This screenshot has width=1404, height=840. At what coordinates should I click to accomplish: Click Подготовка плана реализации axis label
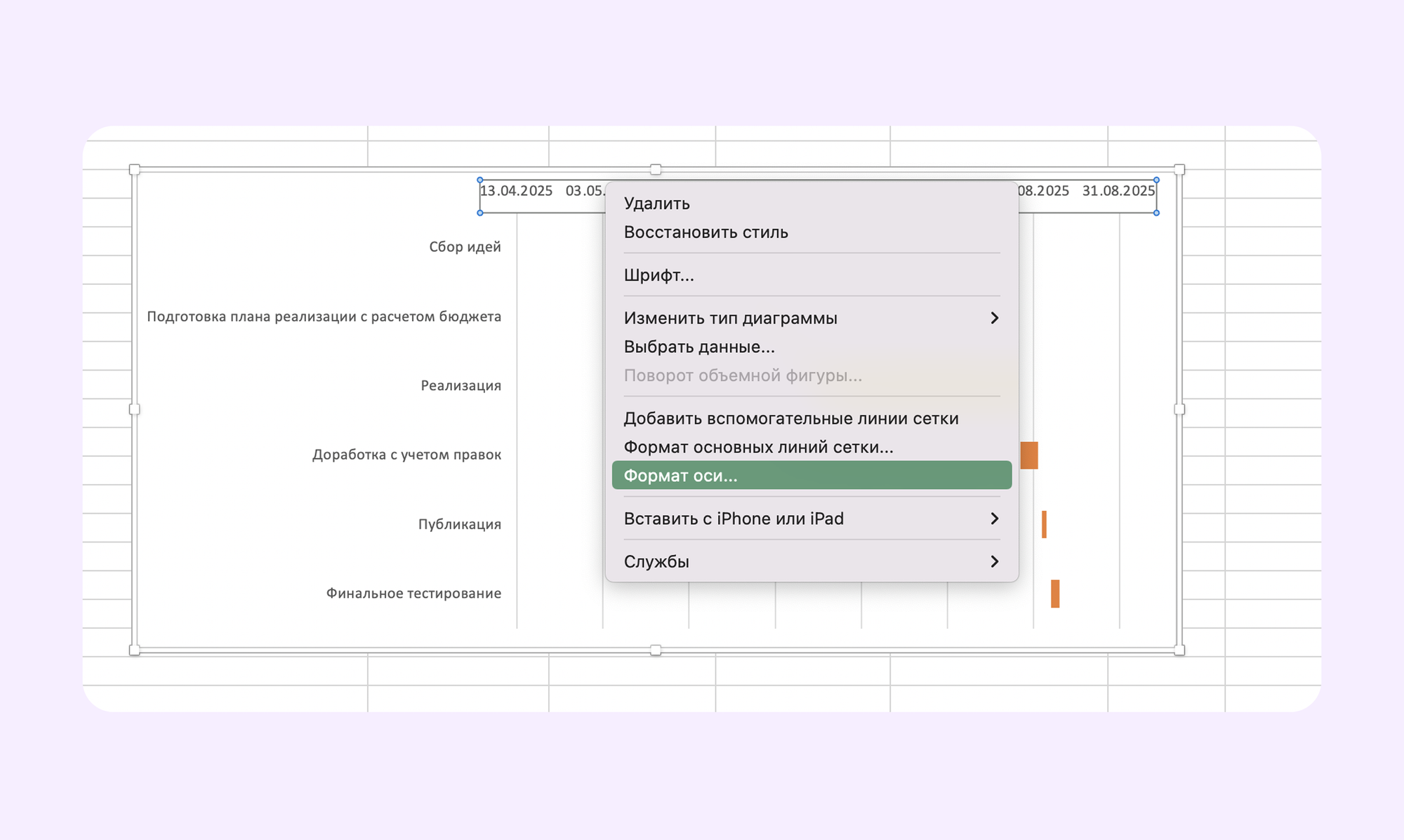click(x=324, y=316)
